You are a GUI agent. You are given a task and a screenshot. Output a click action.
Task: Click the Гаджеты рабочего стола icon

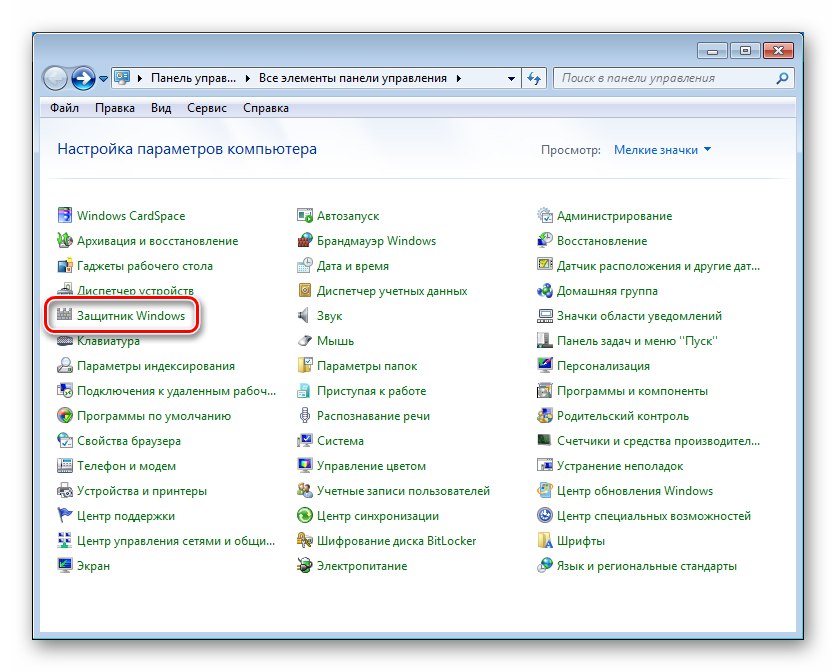[65, 266]
